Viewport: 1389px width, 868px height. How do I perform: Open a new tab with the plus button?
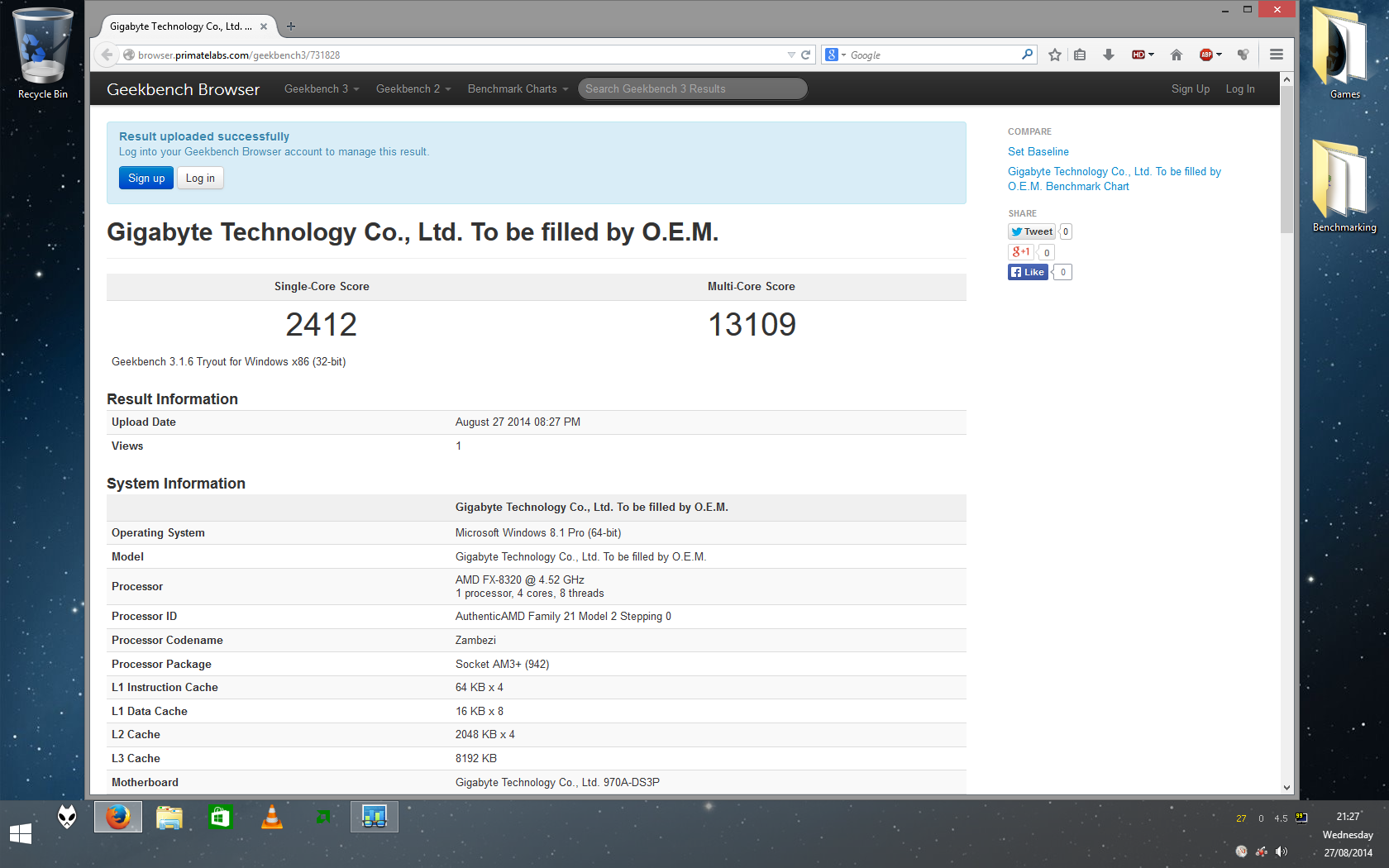[x=291, y=26]
